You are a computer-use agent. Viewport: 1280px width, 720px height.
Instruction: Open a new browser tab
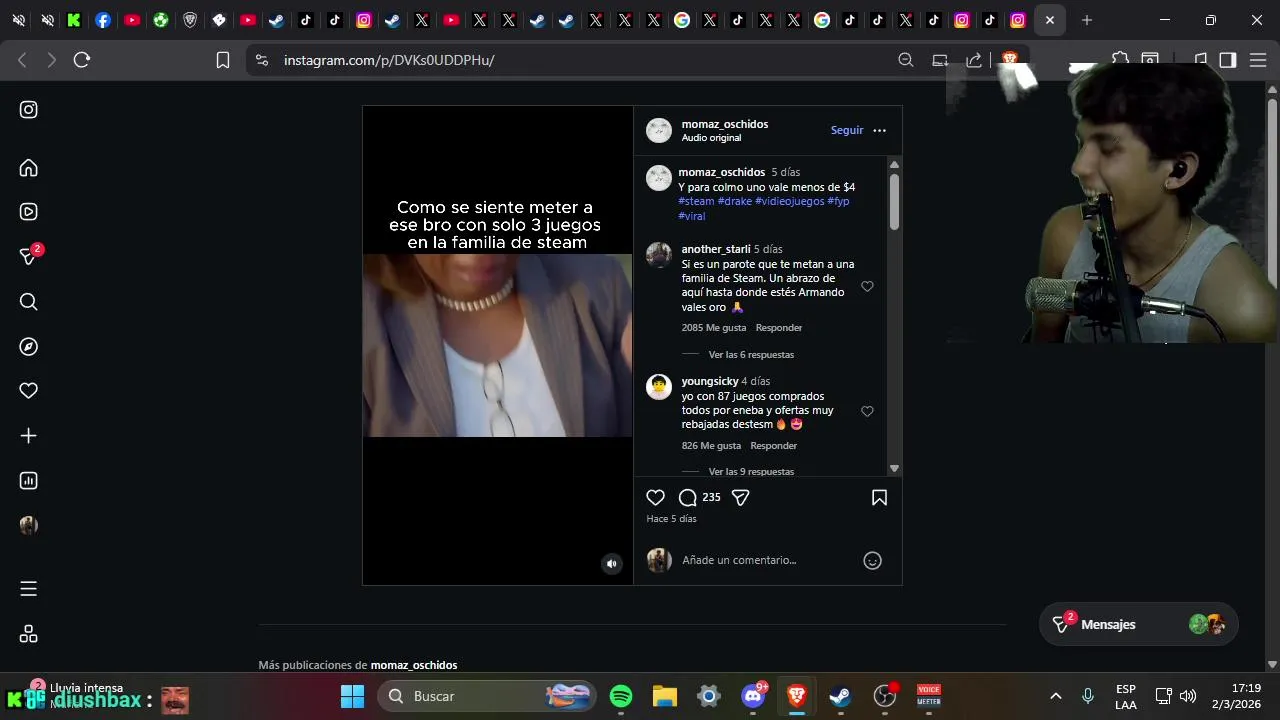(x=1087, y=20)
